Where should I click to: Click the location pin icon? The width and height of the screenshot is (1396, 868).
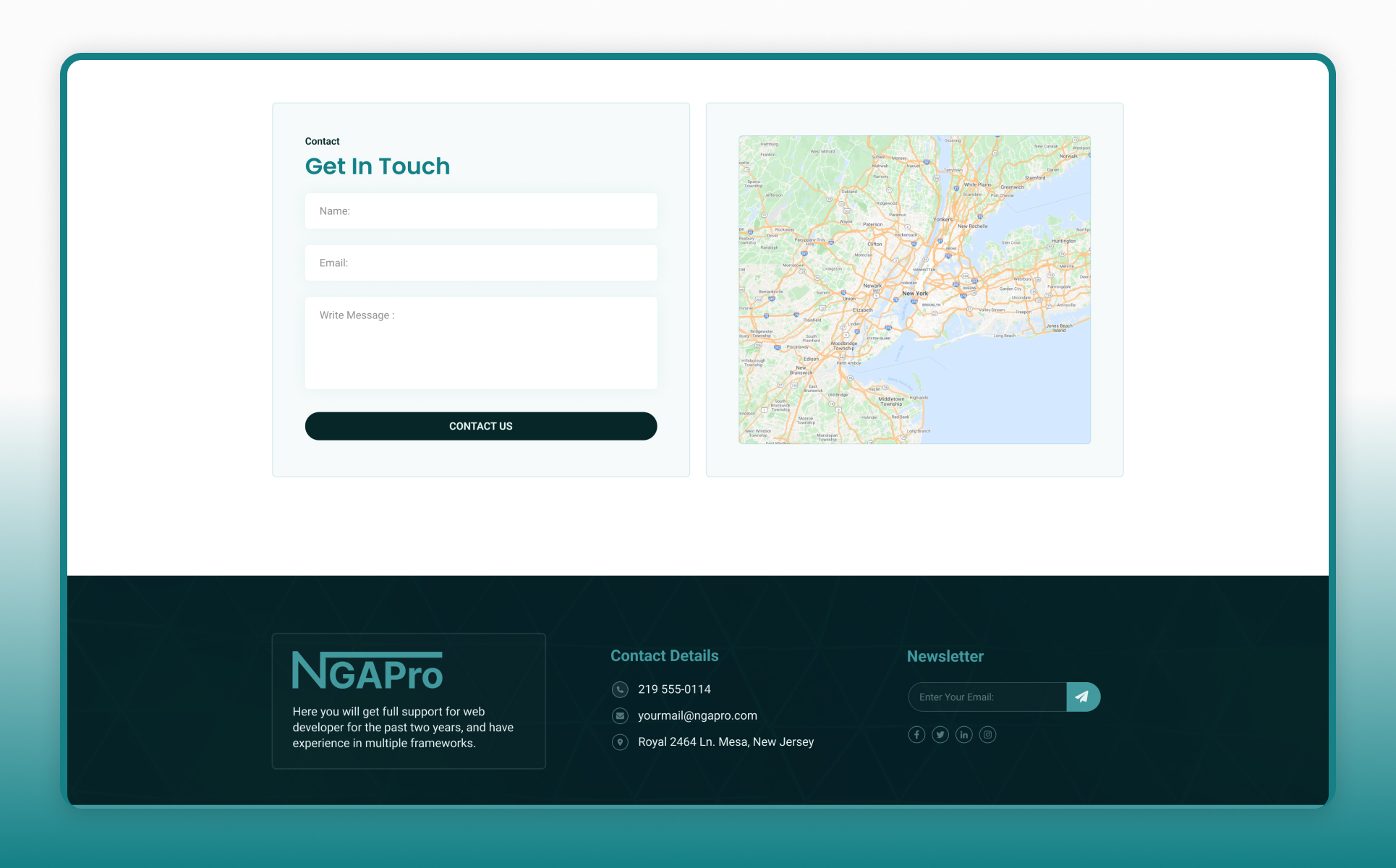(620, 742)
